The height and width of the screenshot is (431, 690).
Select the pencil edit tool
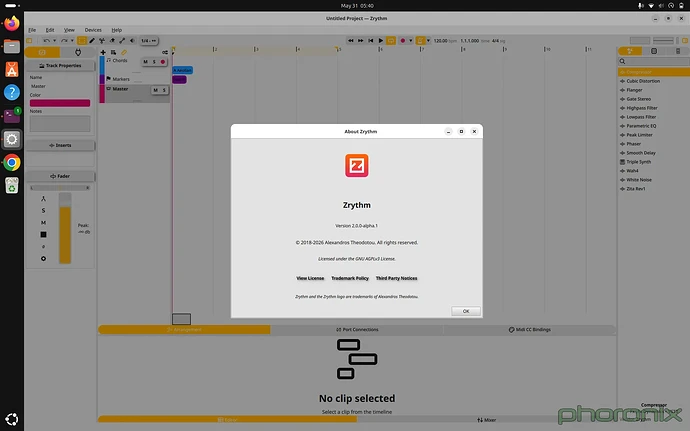(x=92, y=41)
